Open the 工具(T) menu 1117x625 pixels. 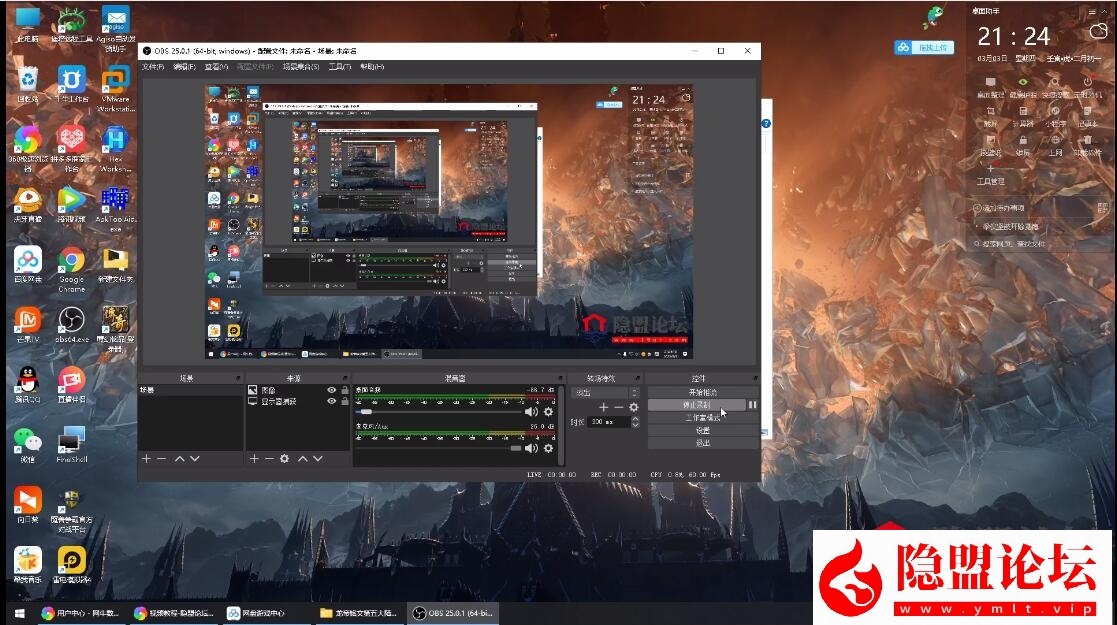click(x=339, y=67)
